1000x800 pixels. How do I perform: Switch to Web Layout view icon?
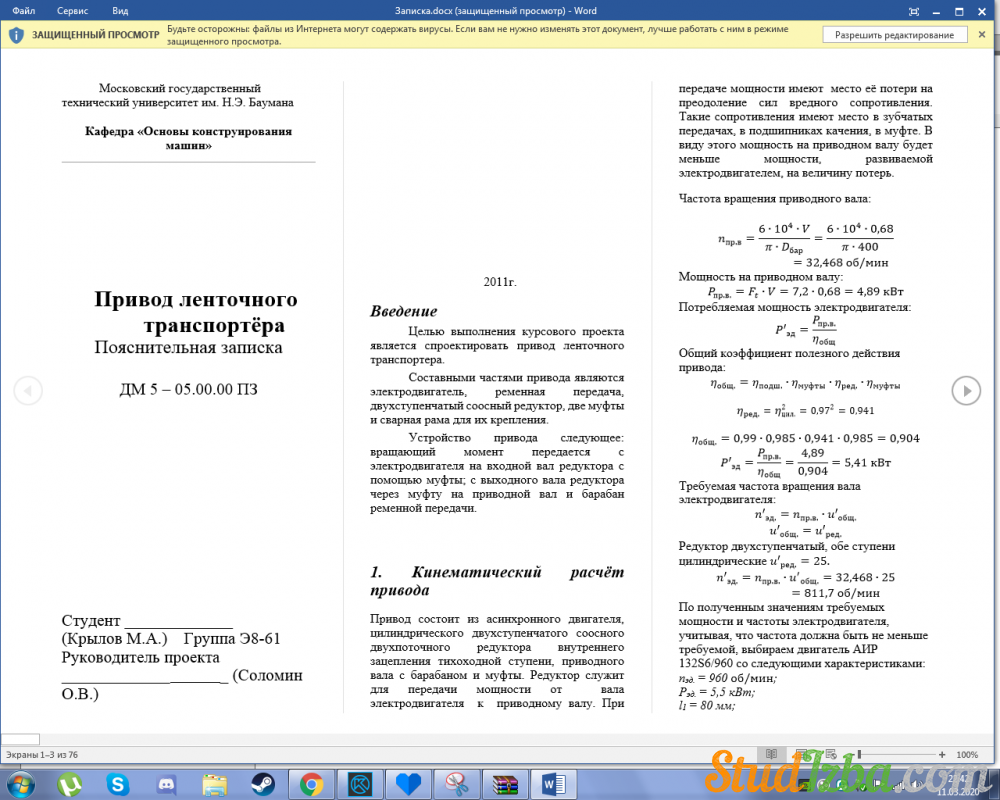(830, 754)
